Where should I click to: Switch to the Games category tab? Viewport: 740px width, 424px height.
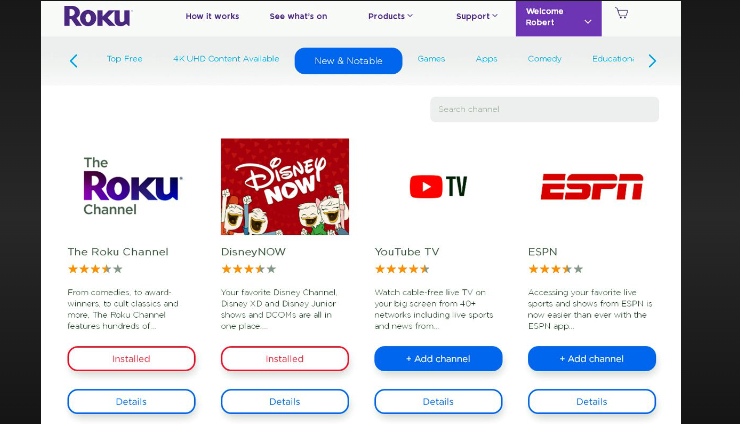(431, 59)
